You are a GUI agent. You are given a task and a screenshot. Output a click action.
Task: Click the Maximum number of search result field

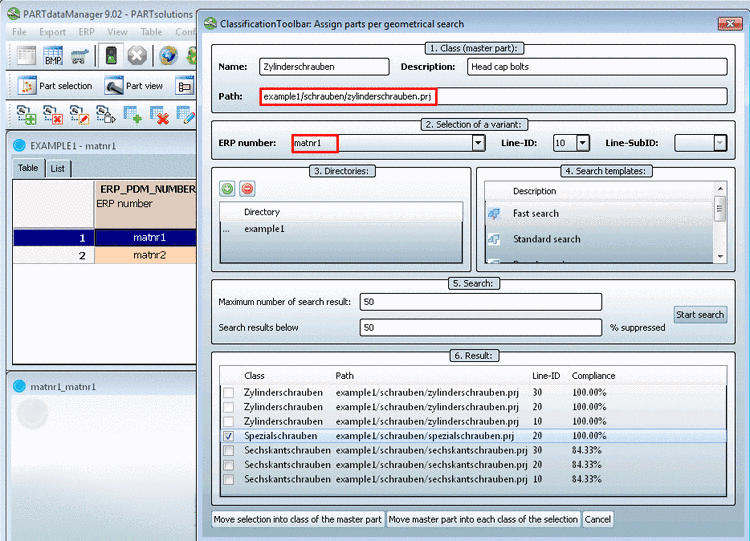pos(481,302)
